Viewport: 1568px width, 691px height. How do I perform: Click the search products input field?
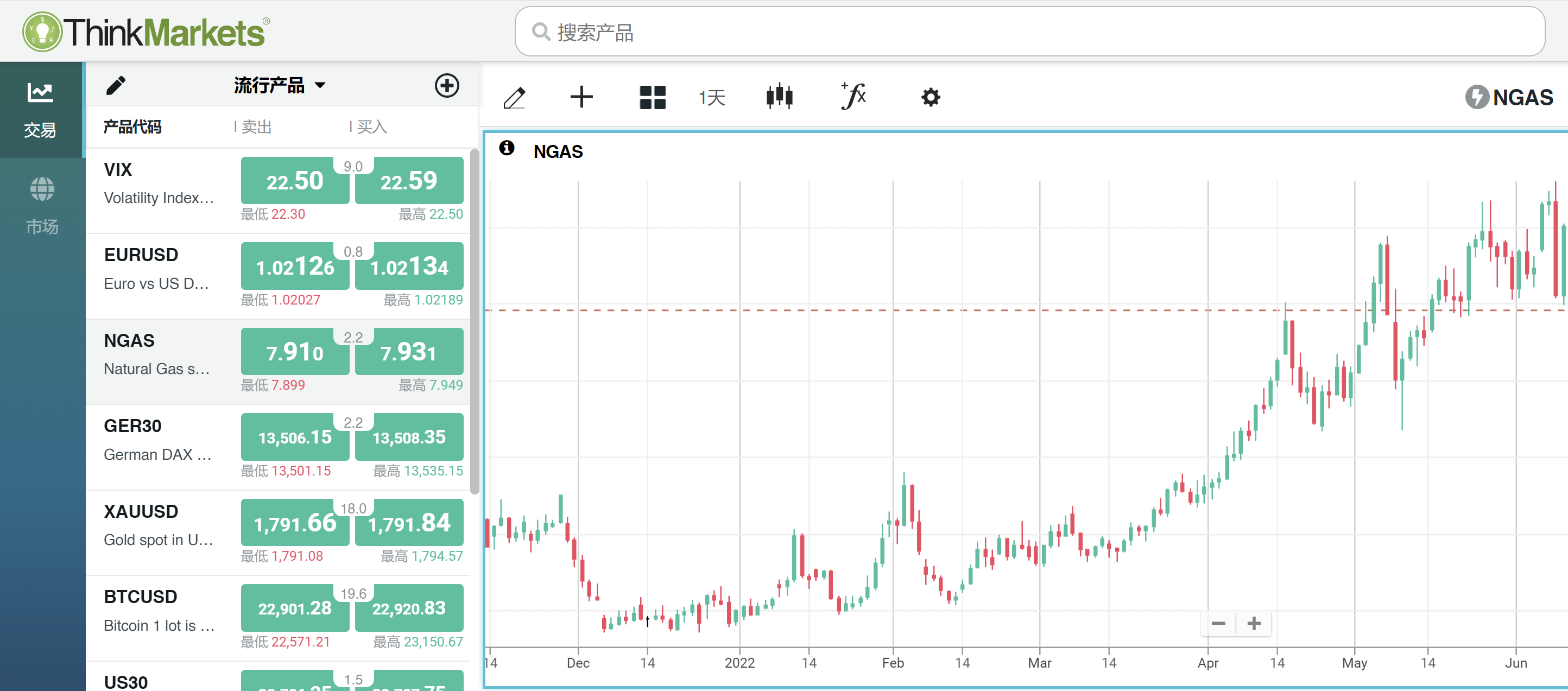point(1030,31)
